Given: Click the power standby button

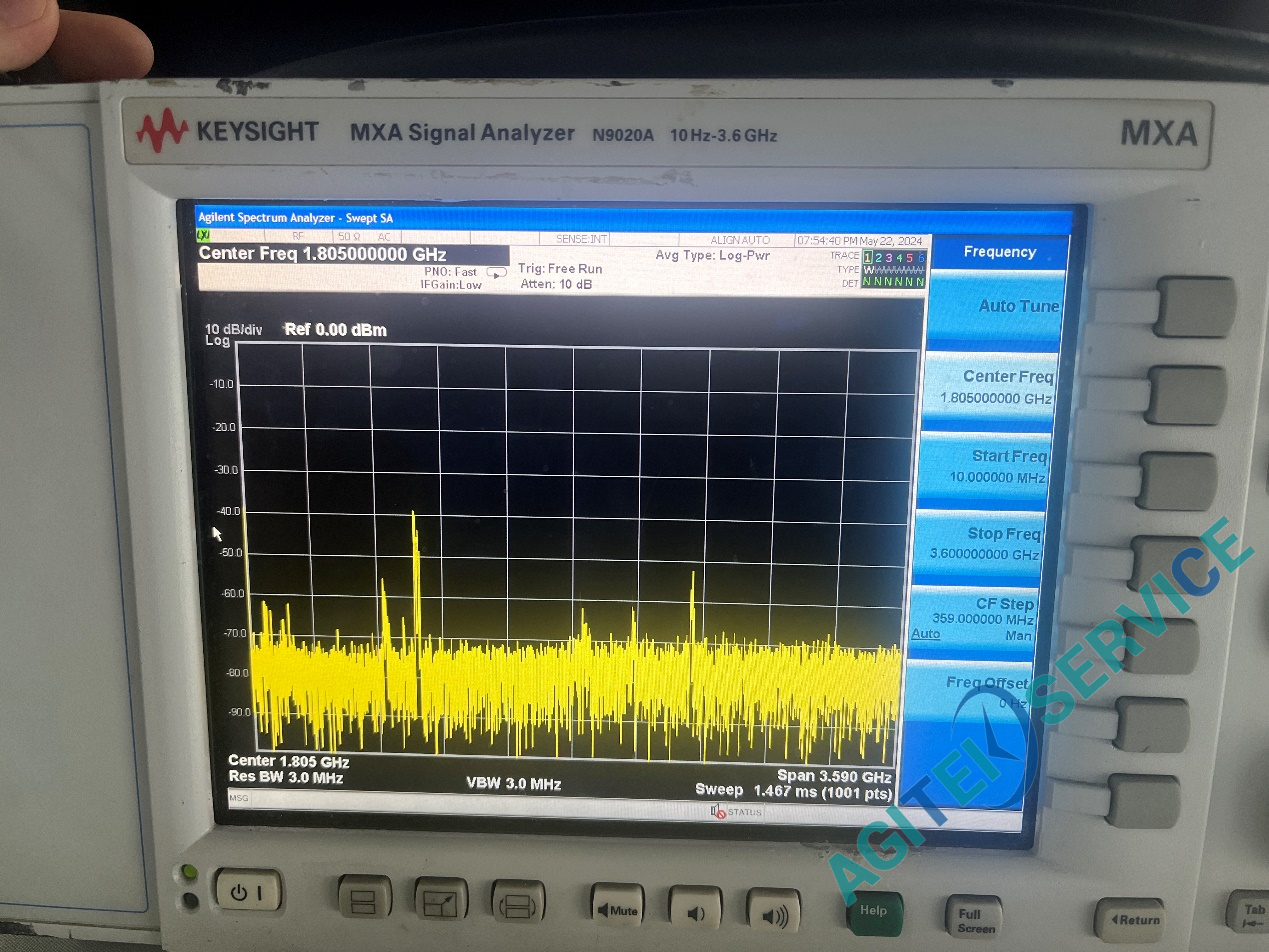Looking at the screenshot, I should click(x=247, y=892).
